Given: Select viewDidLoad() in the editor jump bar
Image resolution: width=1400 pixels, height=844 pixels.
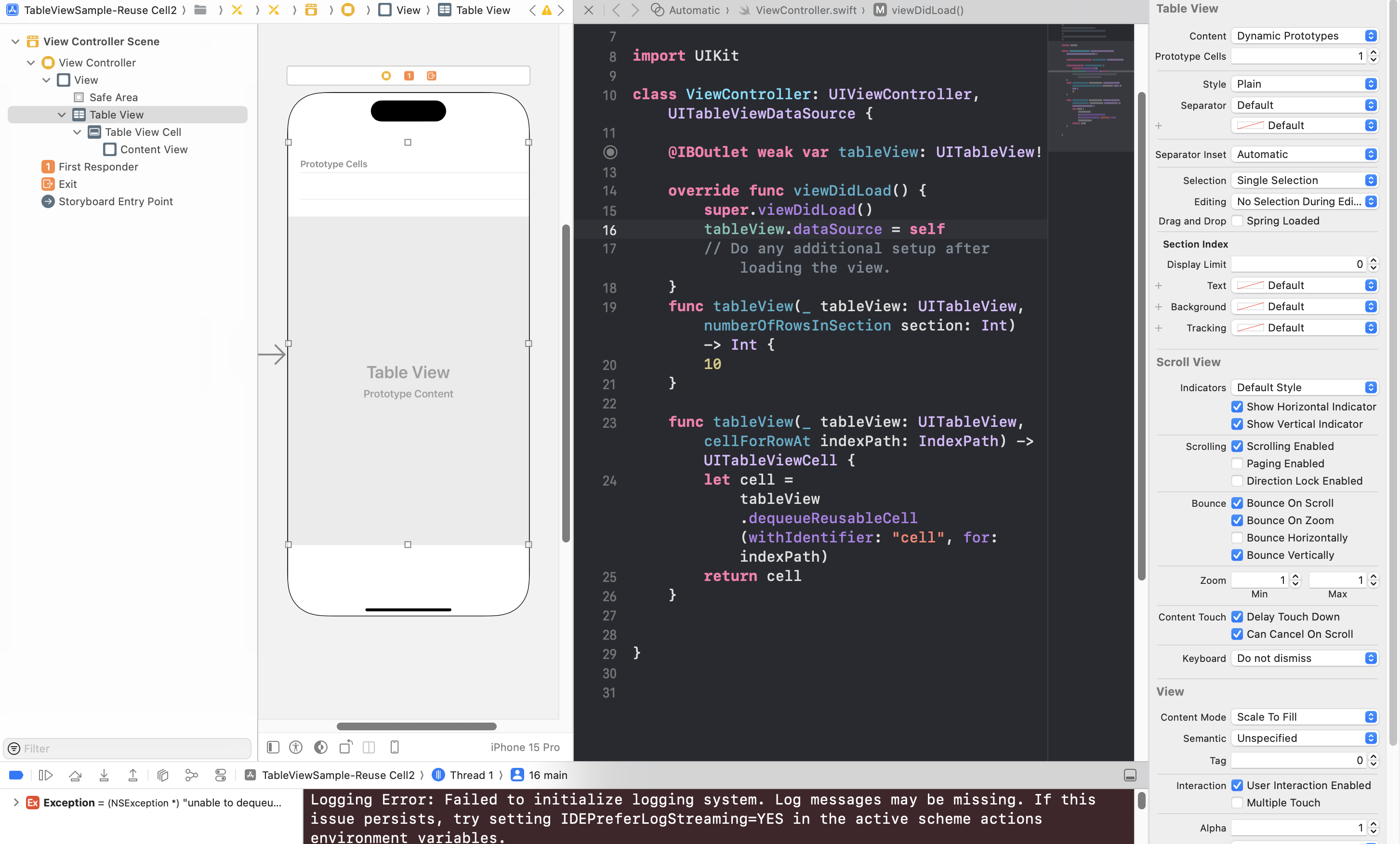Looking at the screenshot, I should [x=927, y=10].
